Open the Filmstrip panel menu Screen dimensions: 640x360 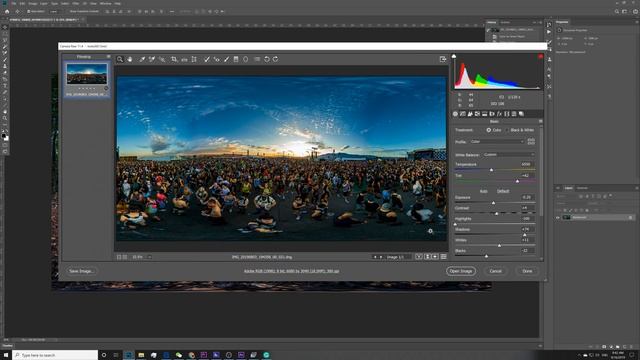click(109, 57)
